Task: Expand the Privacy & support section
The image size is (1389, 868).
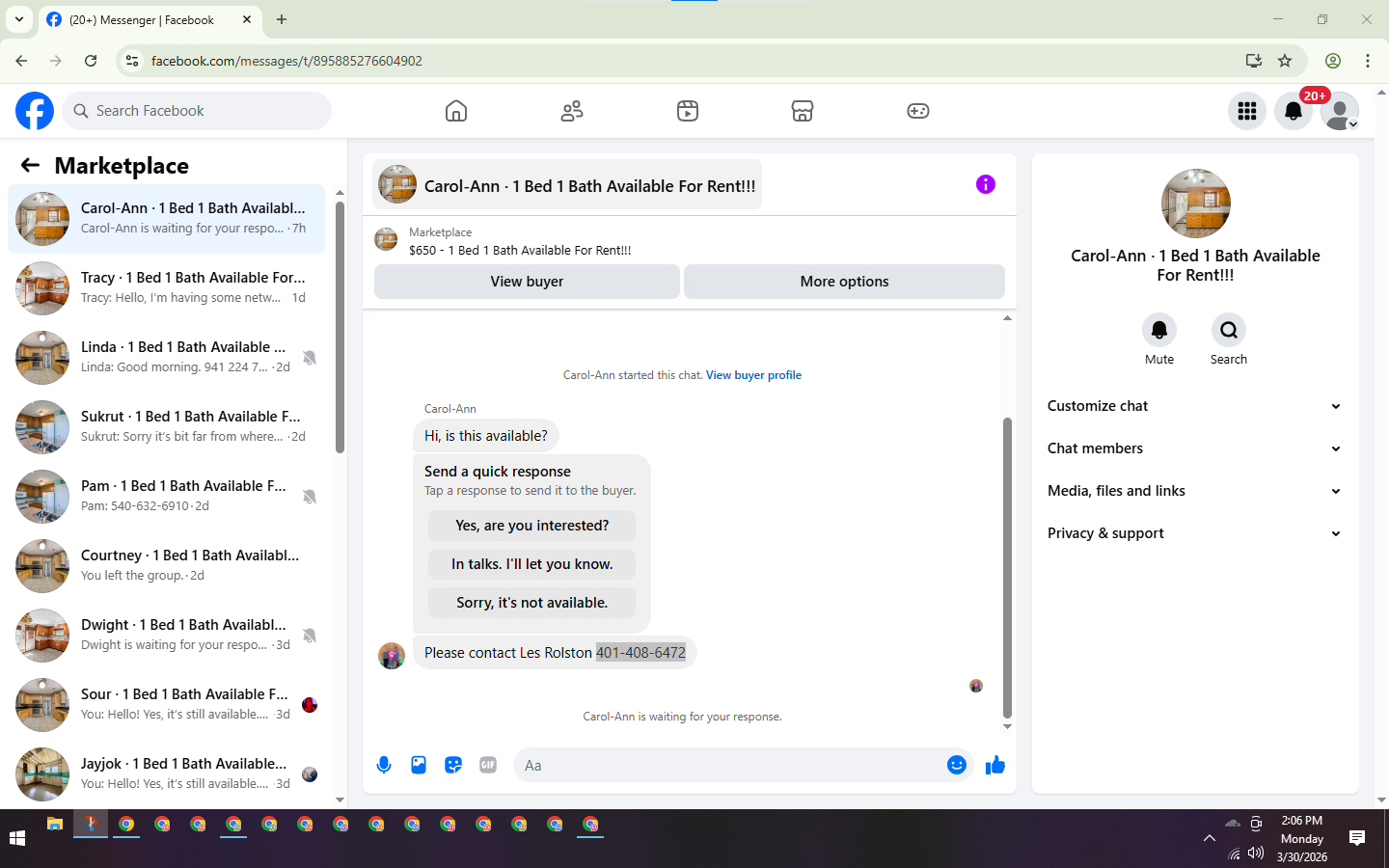Action: tap(1194, 533)
